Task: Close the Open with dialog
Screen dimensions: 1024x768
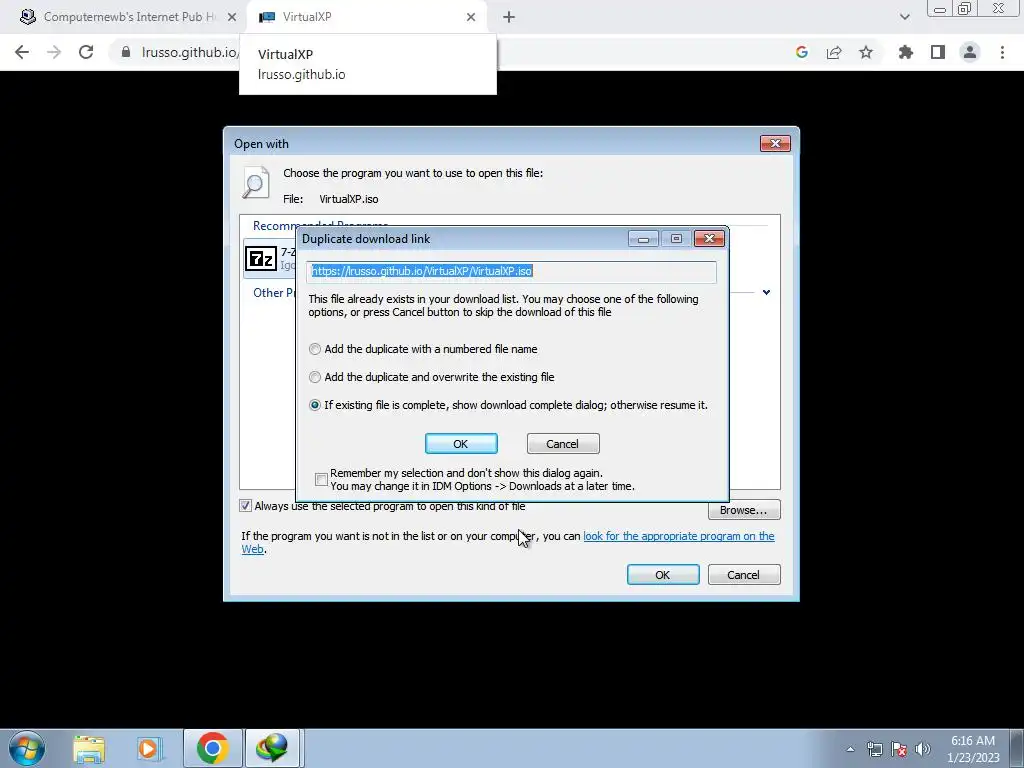Action: pyautogui.click(x=775, y=143)
